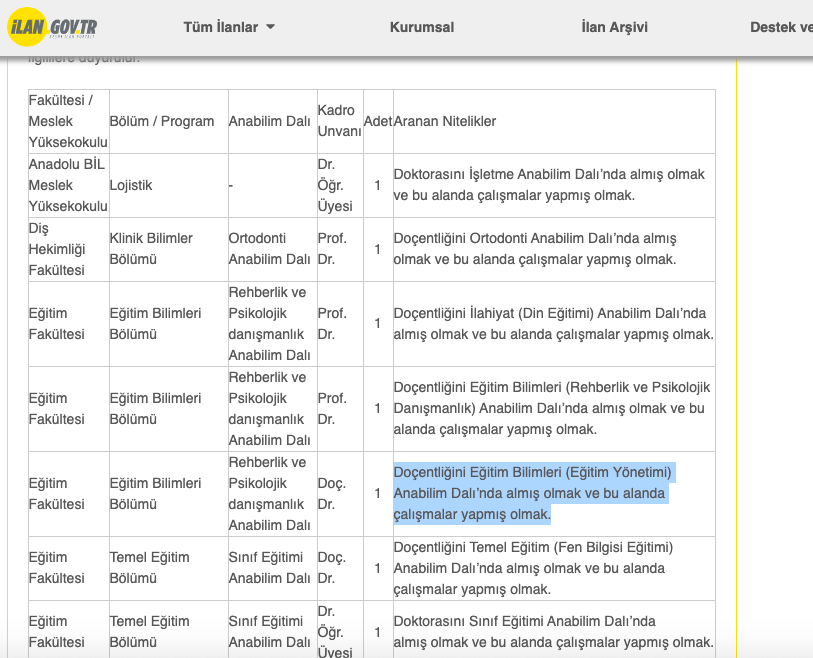Click the Klinik Bilimler Bölümü cell
The width and height of the screenshot is (813, 658).
click(151, 249)
